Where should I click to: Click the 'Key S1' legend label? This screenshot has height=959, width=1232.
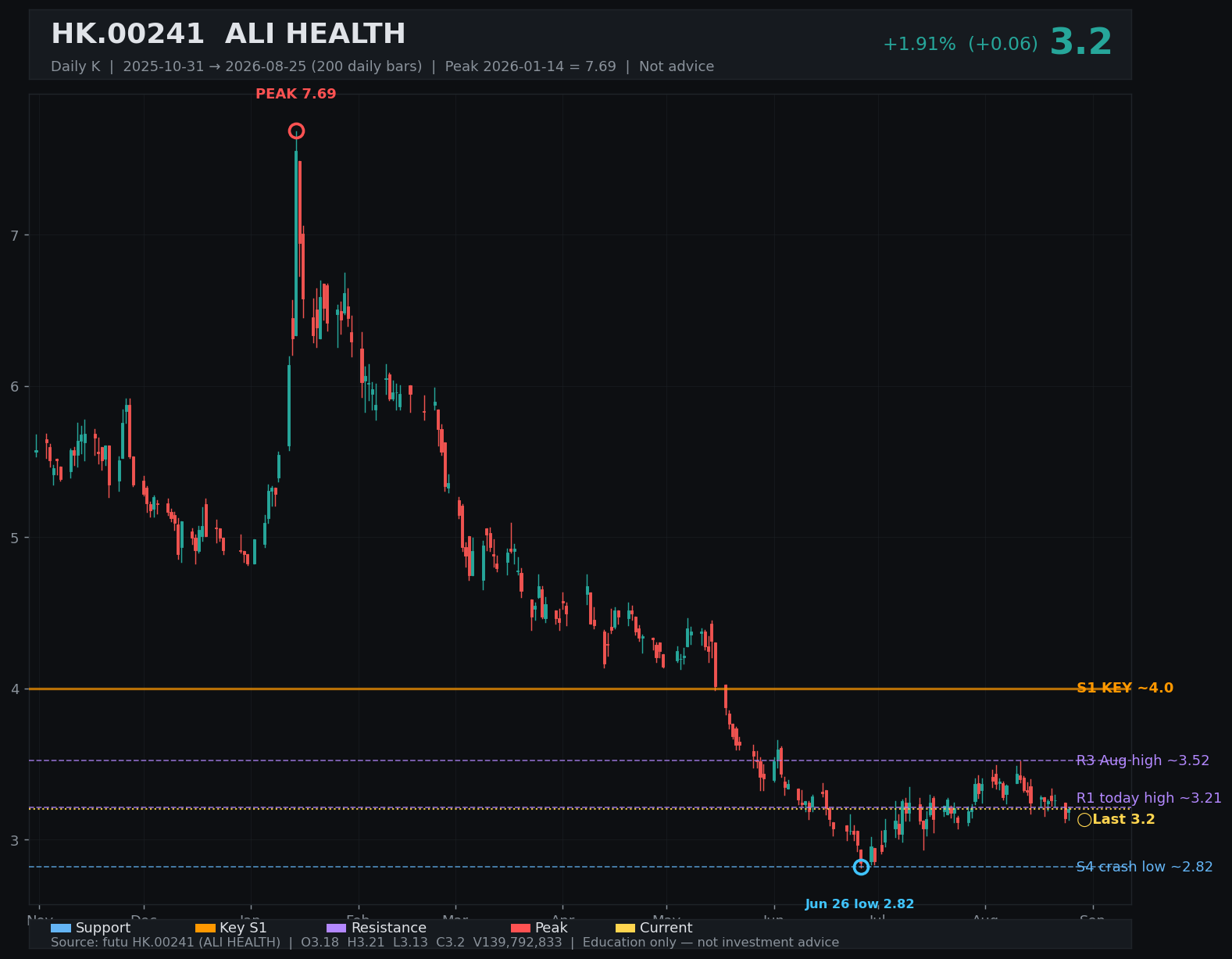coord(243,928)
